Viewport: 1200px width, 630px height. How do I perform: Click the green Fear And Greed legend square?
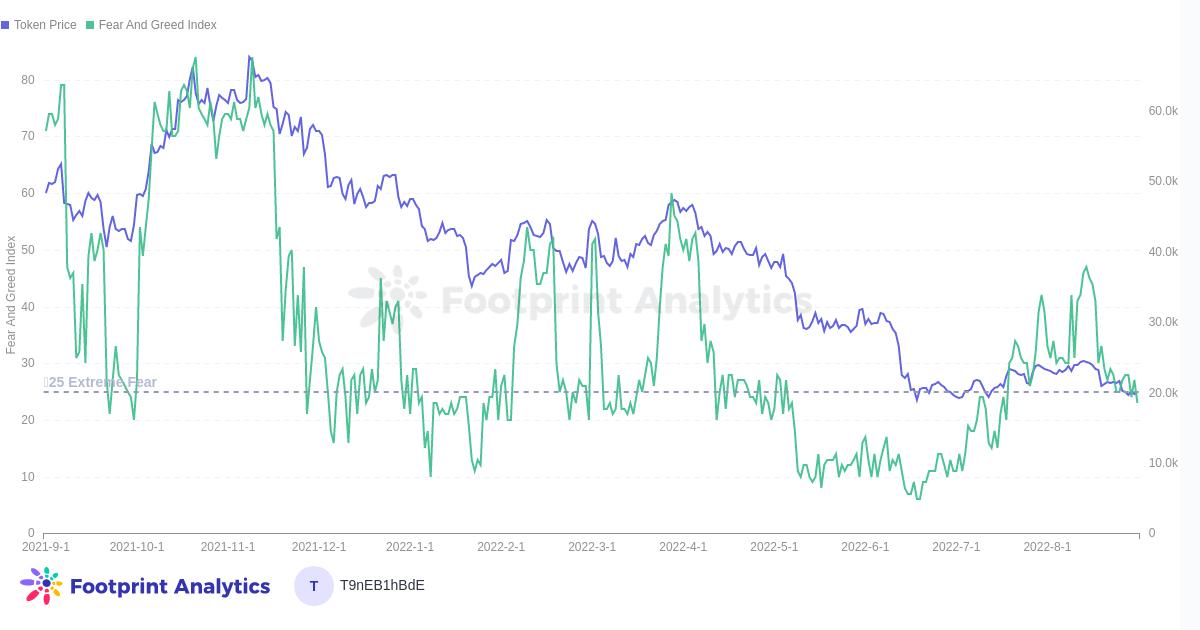pyautogui.click(x=90, y=25)
